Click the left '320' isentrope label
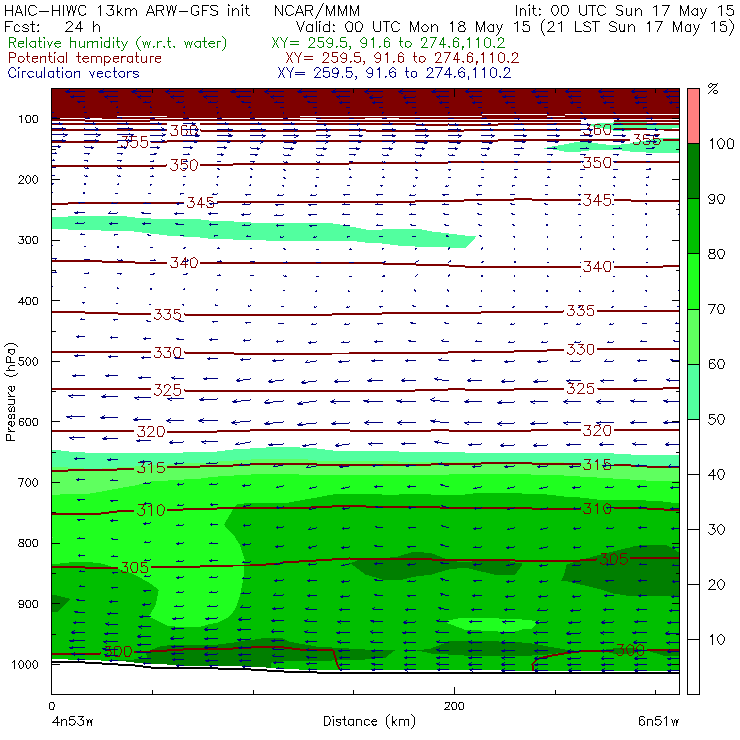Screen dimensions: 740x740 (x=151, y=431)
